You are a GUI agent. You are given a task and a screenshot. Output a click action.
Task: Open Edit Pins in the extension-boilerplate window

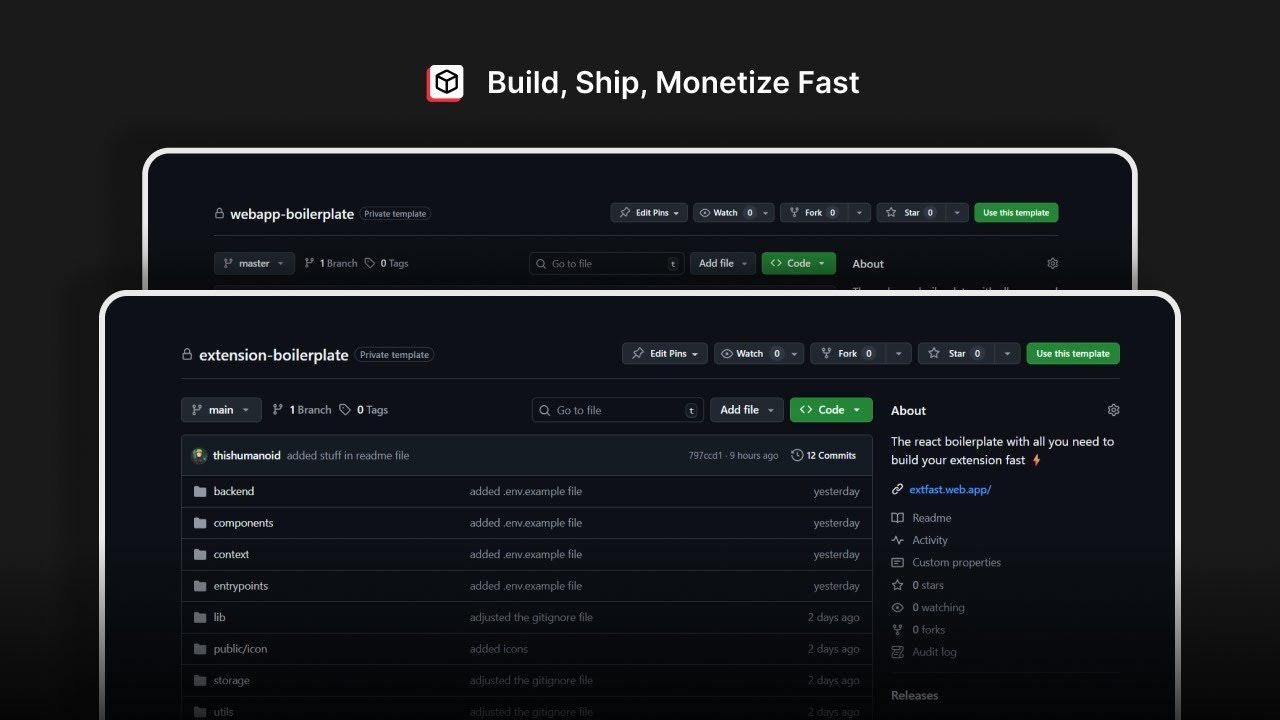tap(665, 354)
